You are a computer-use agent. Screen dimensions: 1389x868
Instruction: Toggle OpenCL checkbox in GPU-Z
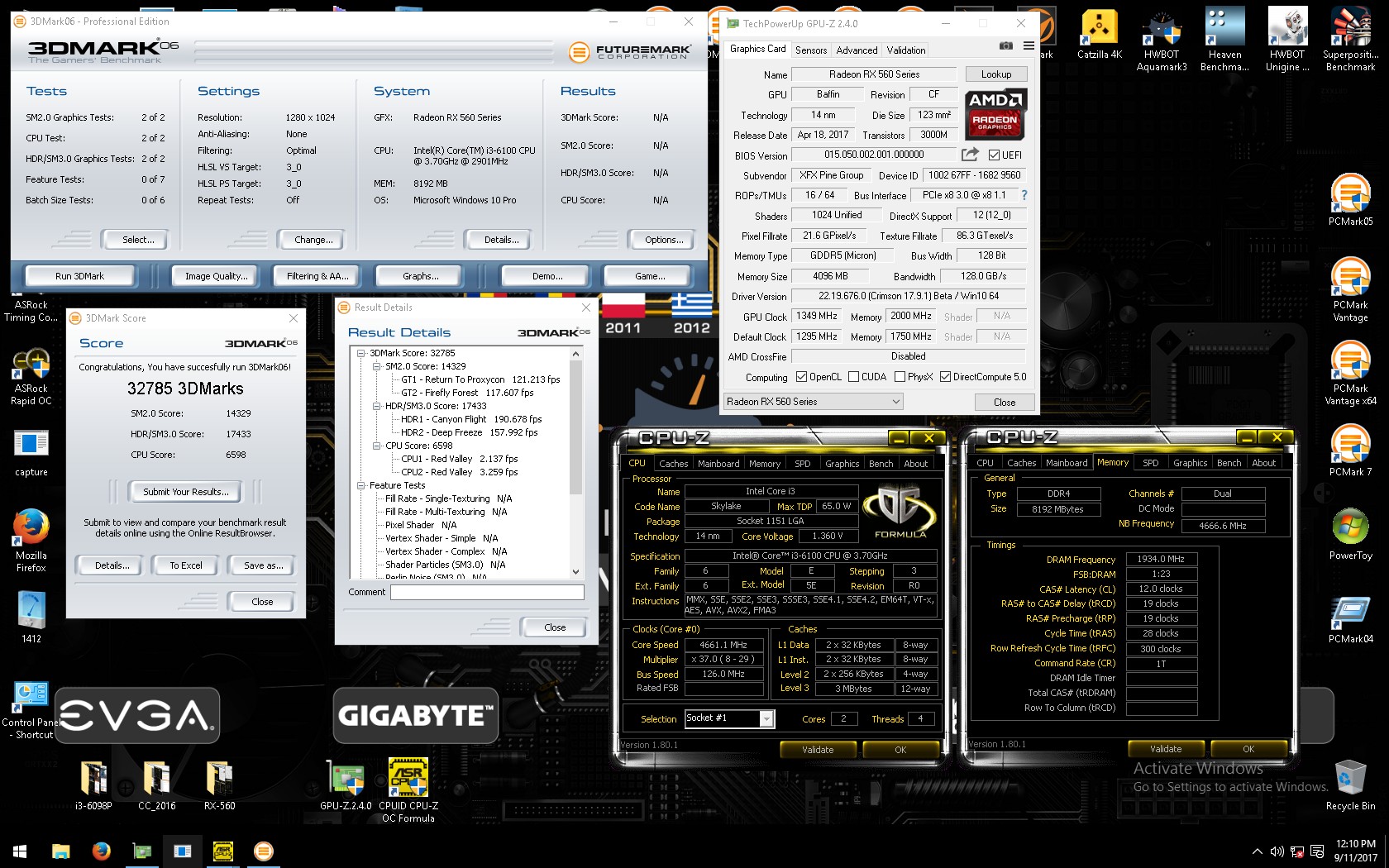pos(801,377)
